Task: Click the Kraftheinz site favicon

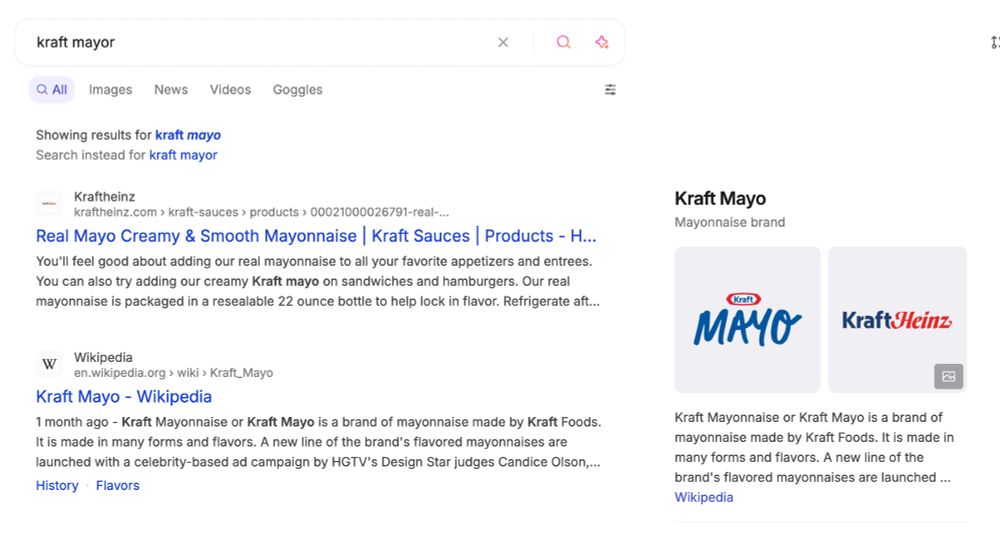Action: coord(49,204)
